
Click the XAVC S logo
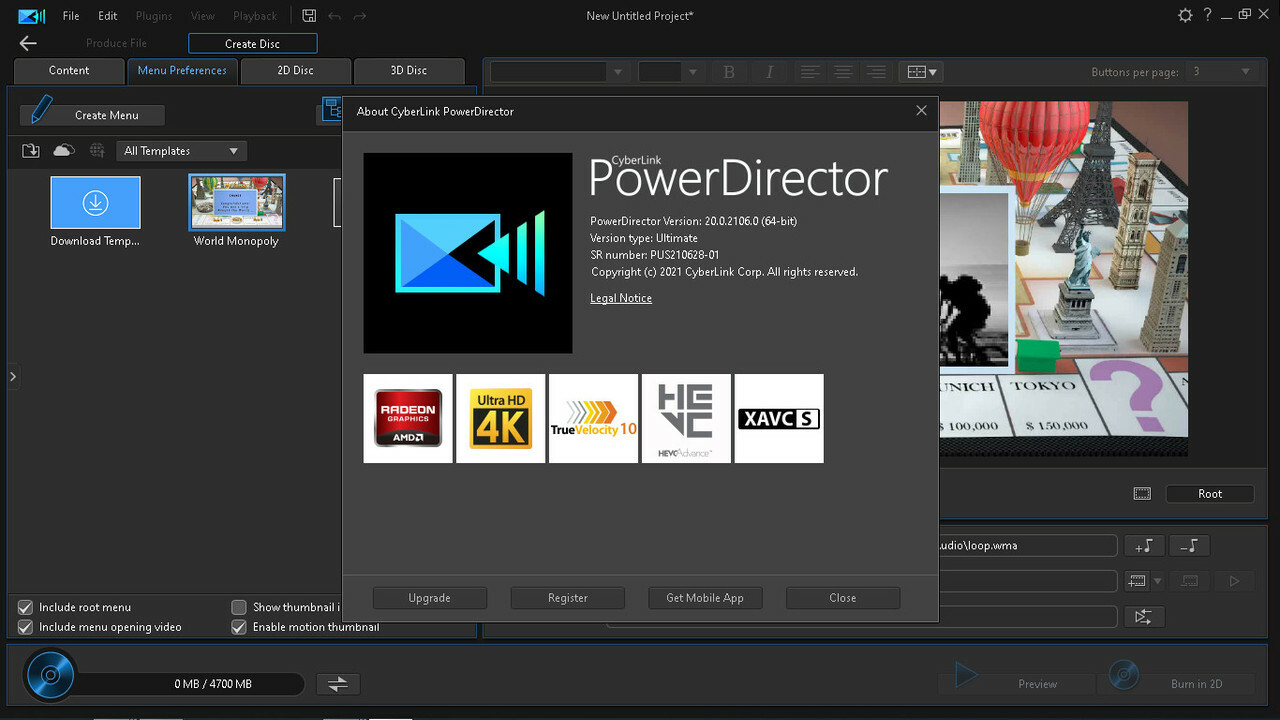click(x=779, y=418)
